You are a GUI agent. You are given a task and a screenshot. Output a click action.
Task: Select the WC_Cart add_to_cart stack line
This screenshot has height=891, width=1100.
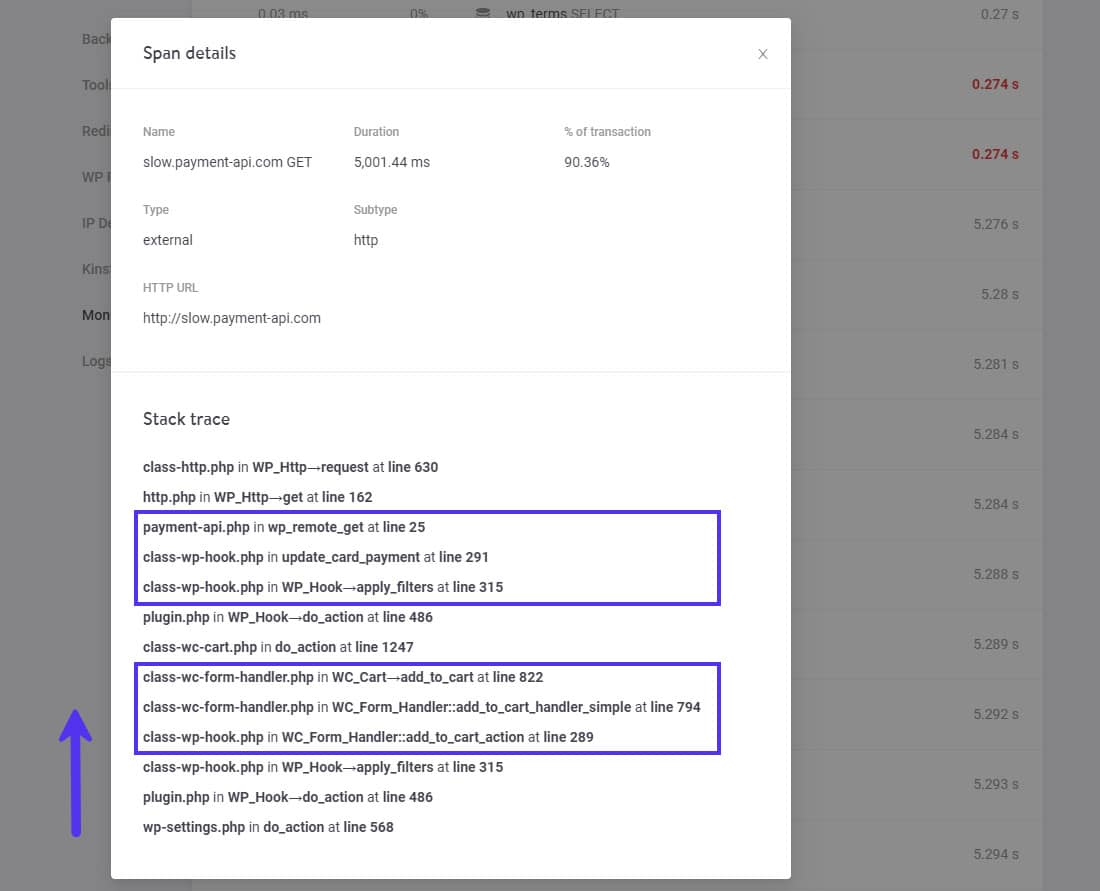click(x=343, y=677)
